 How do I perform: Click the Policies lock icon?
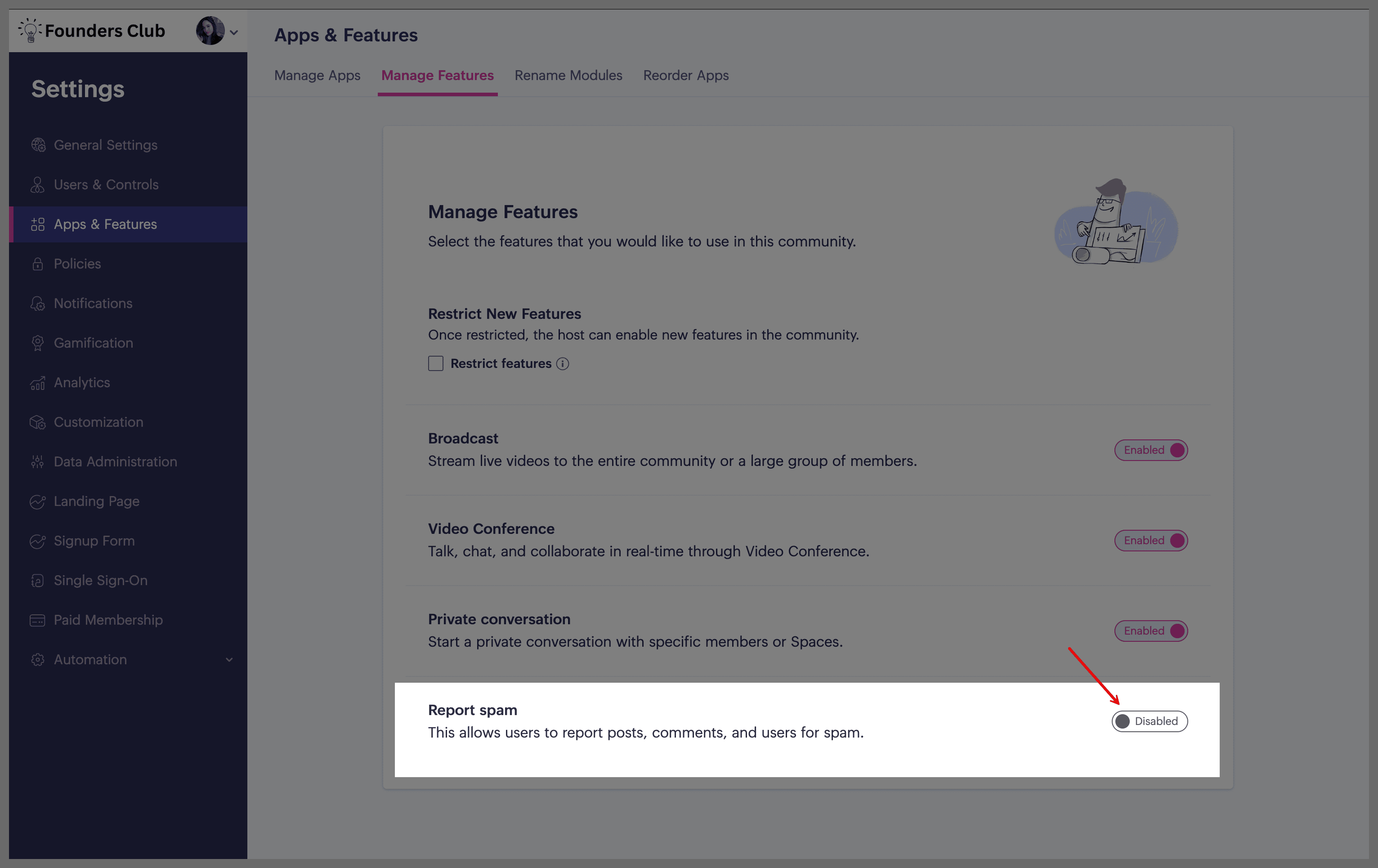38,264
